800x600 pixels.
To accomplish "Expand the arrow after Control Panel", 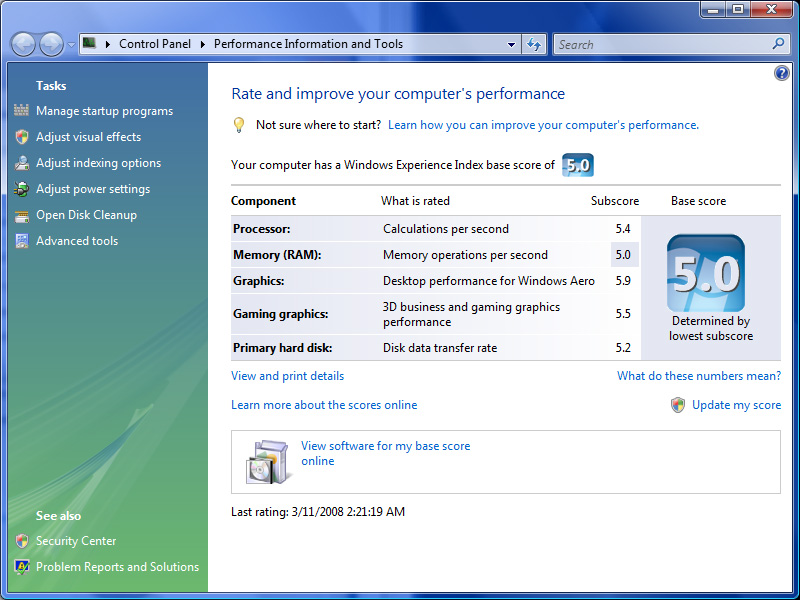I will 203,44.
